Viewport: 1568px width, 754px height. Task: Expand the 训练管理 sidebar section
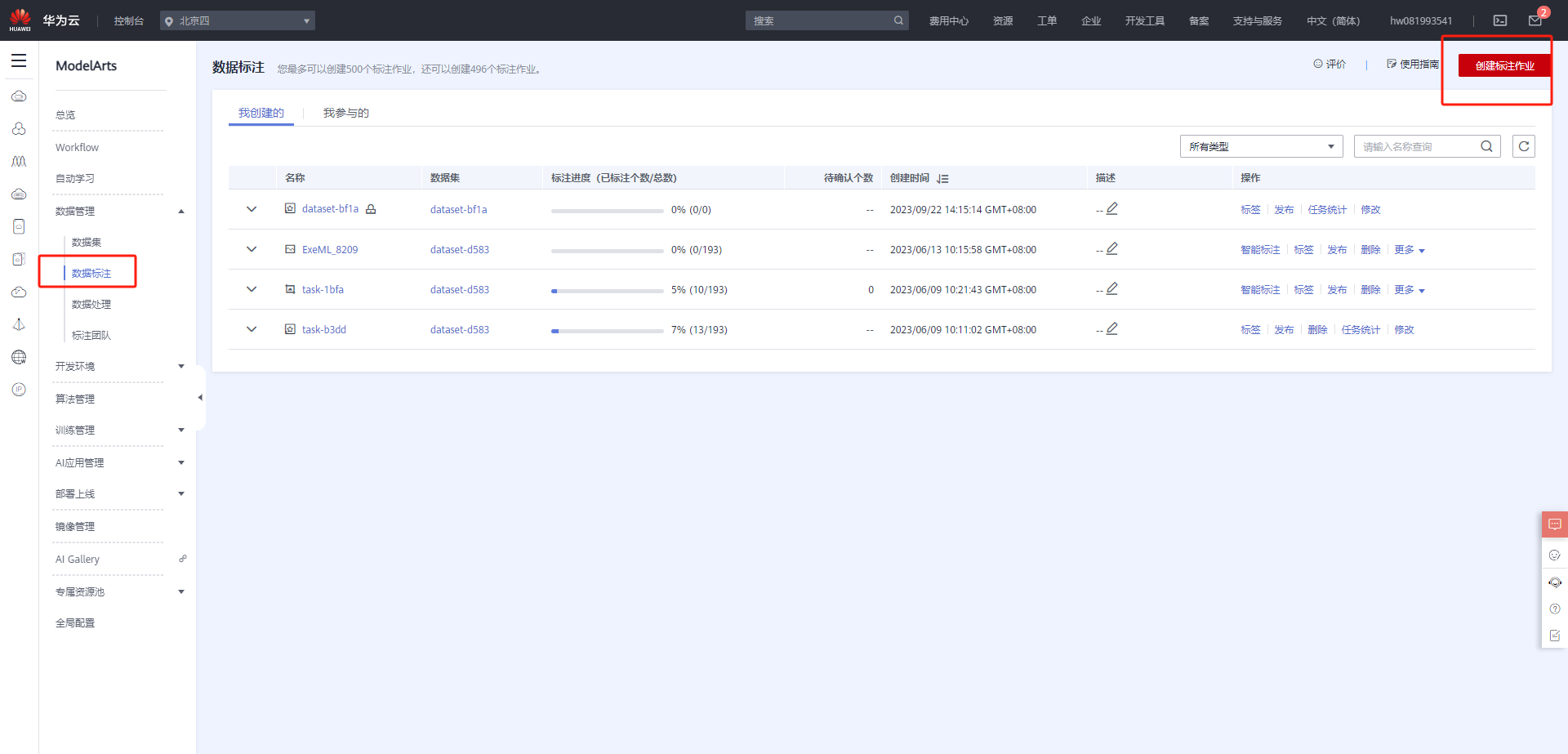[x=181, y=430]
